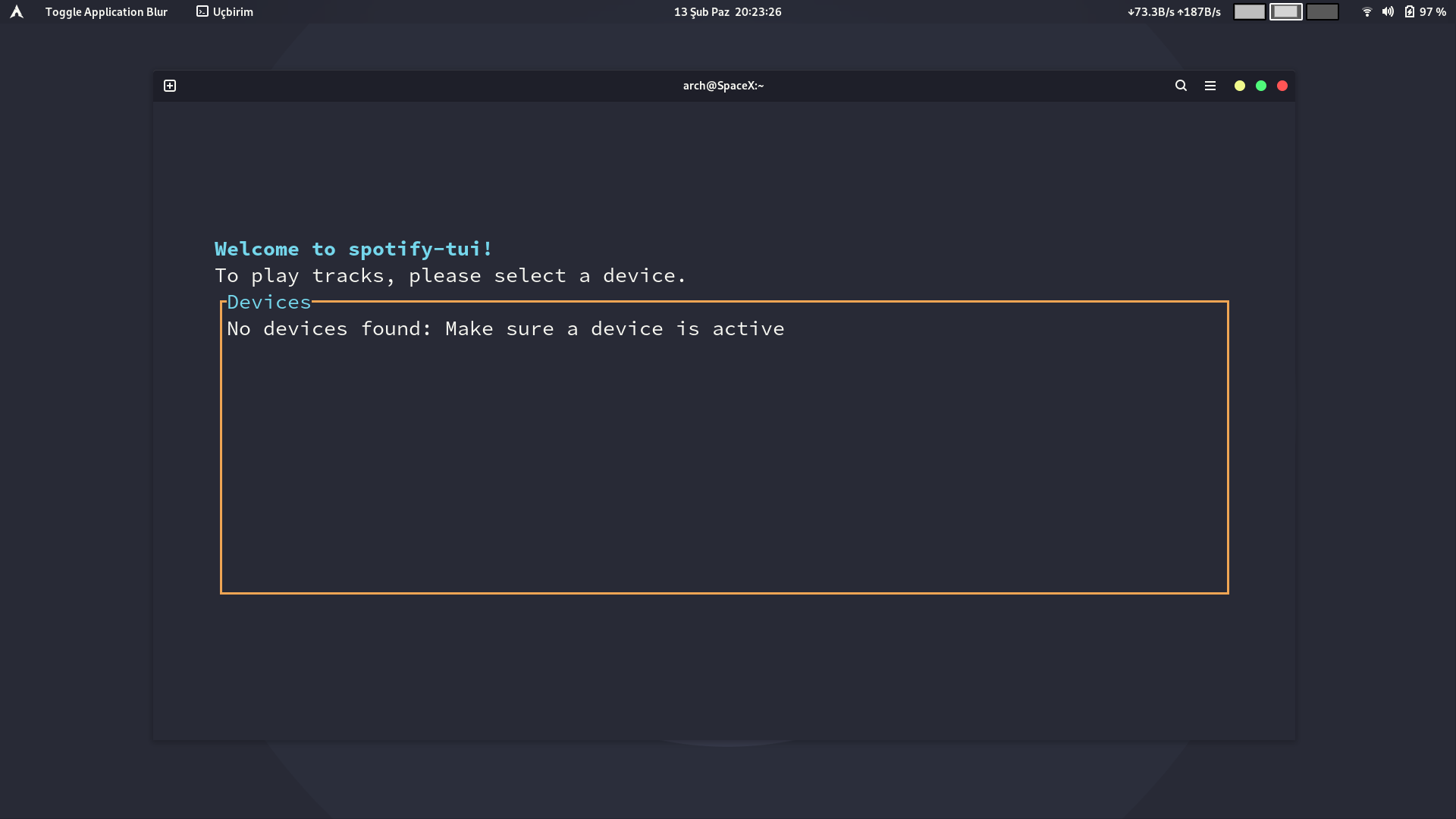Click the arch@SpaceX:~ window title
The height and width of the screenshot is (819, 1456).
[723, 86]
